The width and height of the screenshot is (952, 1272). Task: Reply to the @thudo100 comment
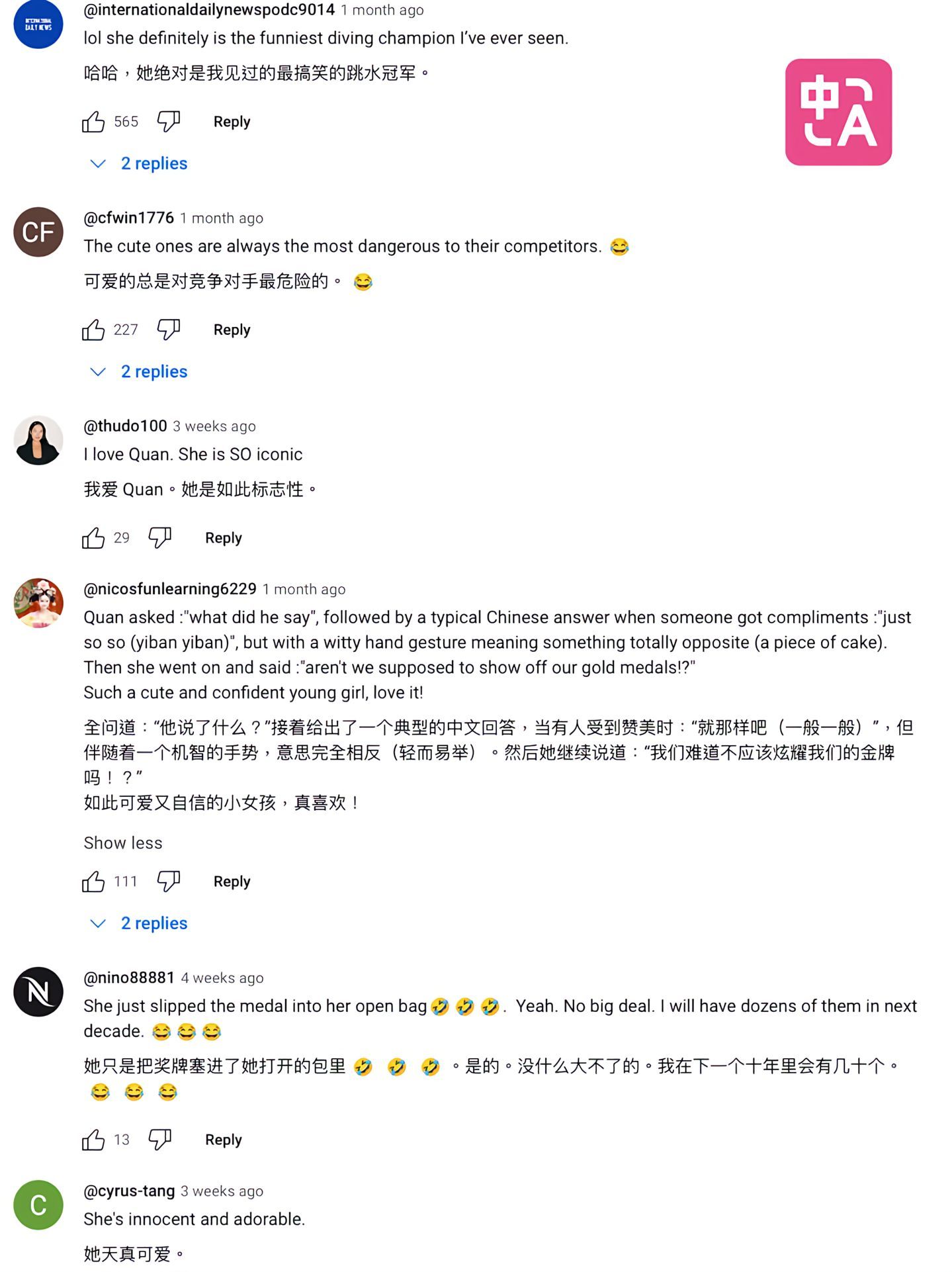(x=224, y=537)
